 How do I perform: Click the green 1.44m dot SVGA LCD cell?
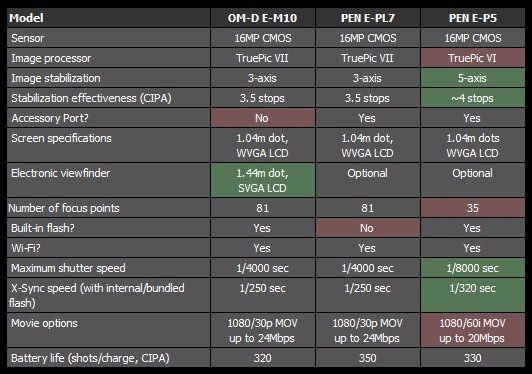[x=263, y=180]
